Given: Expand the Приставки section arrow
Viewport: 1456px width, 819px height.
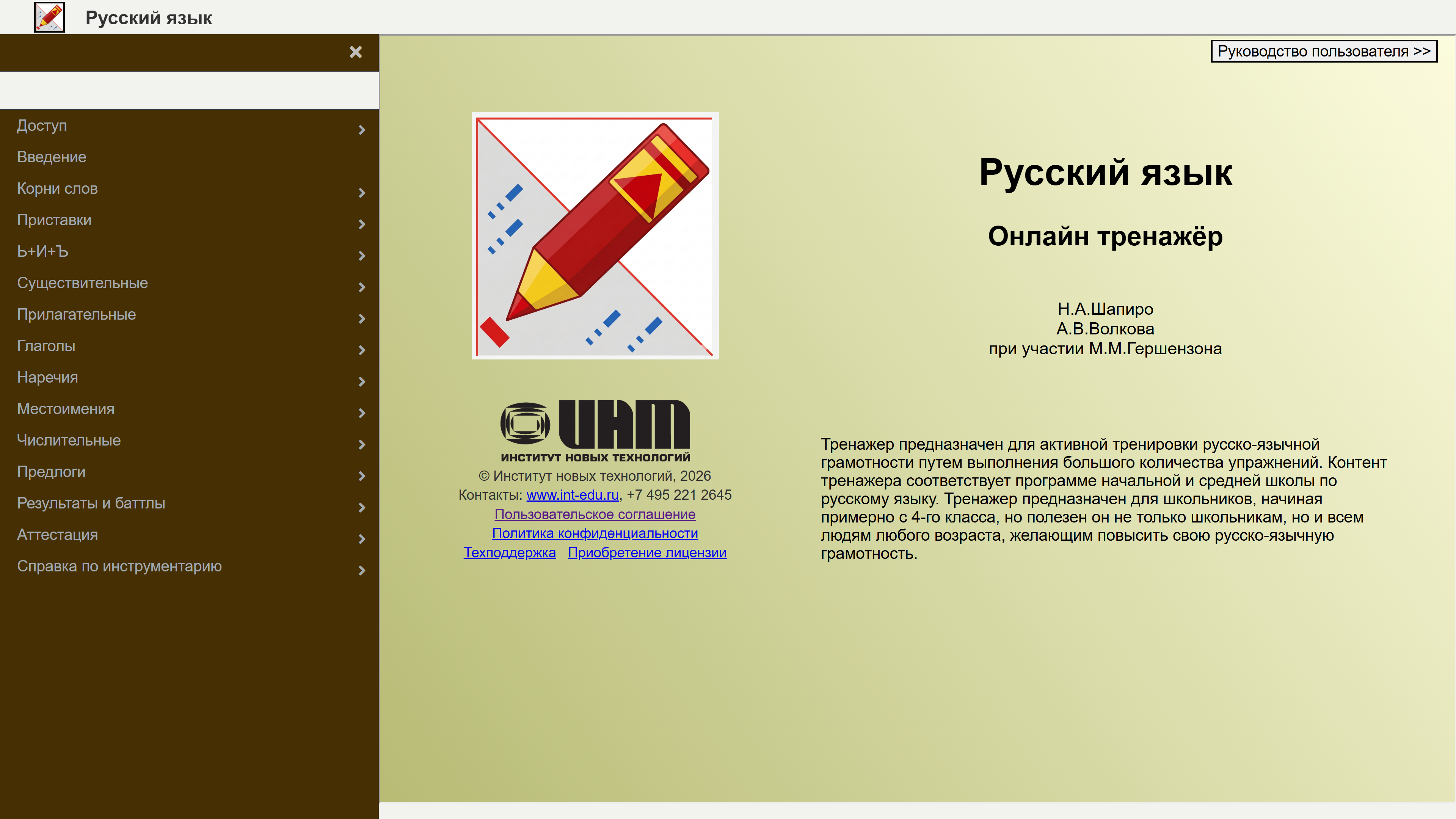Looking at the screenshot, I should point(362,224).
